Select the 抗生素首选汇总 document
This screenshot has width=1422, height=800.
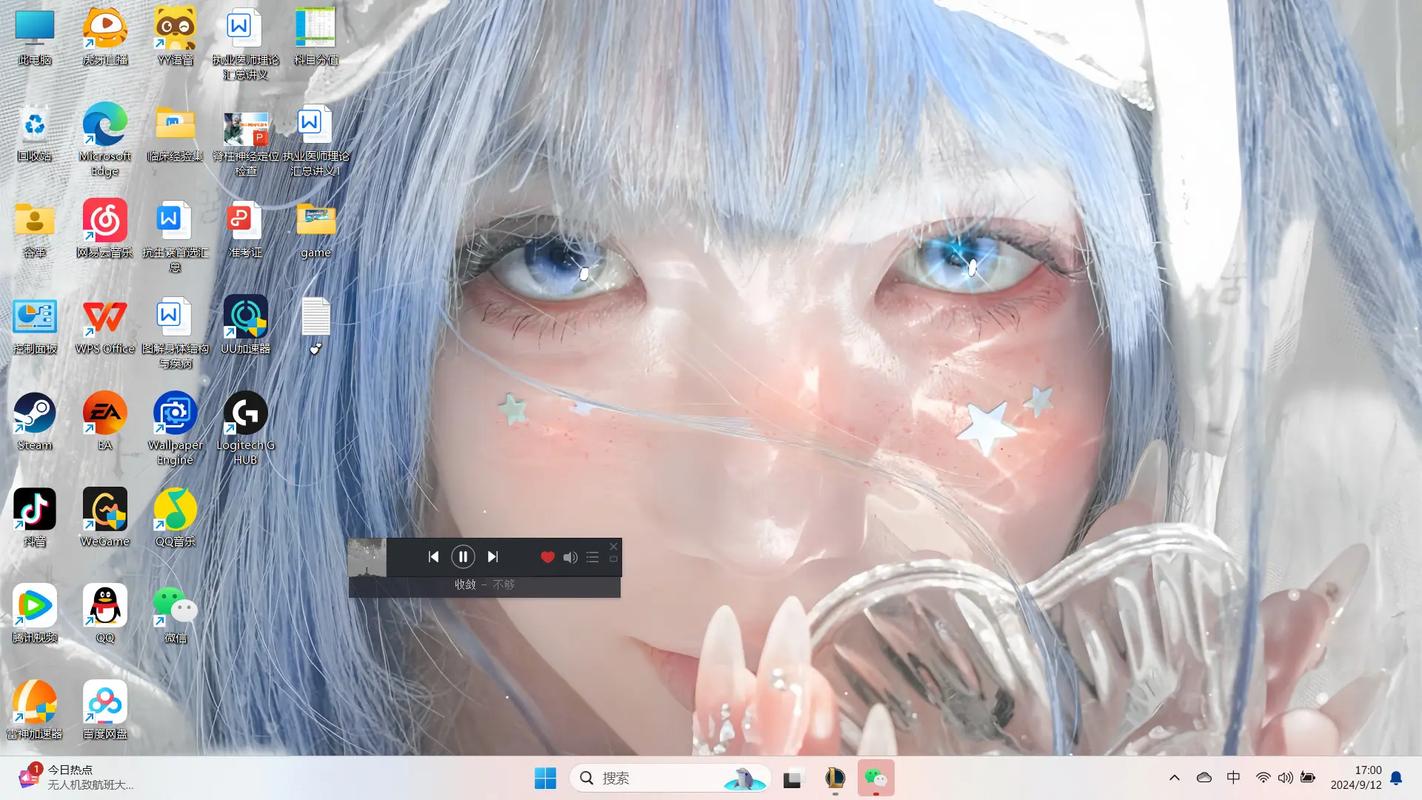click(x=175, y=236)
